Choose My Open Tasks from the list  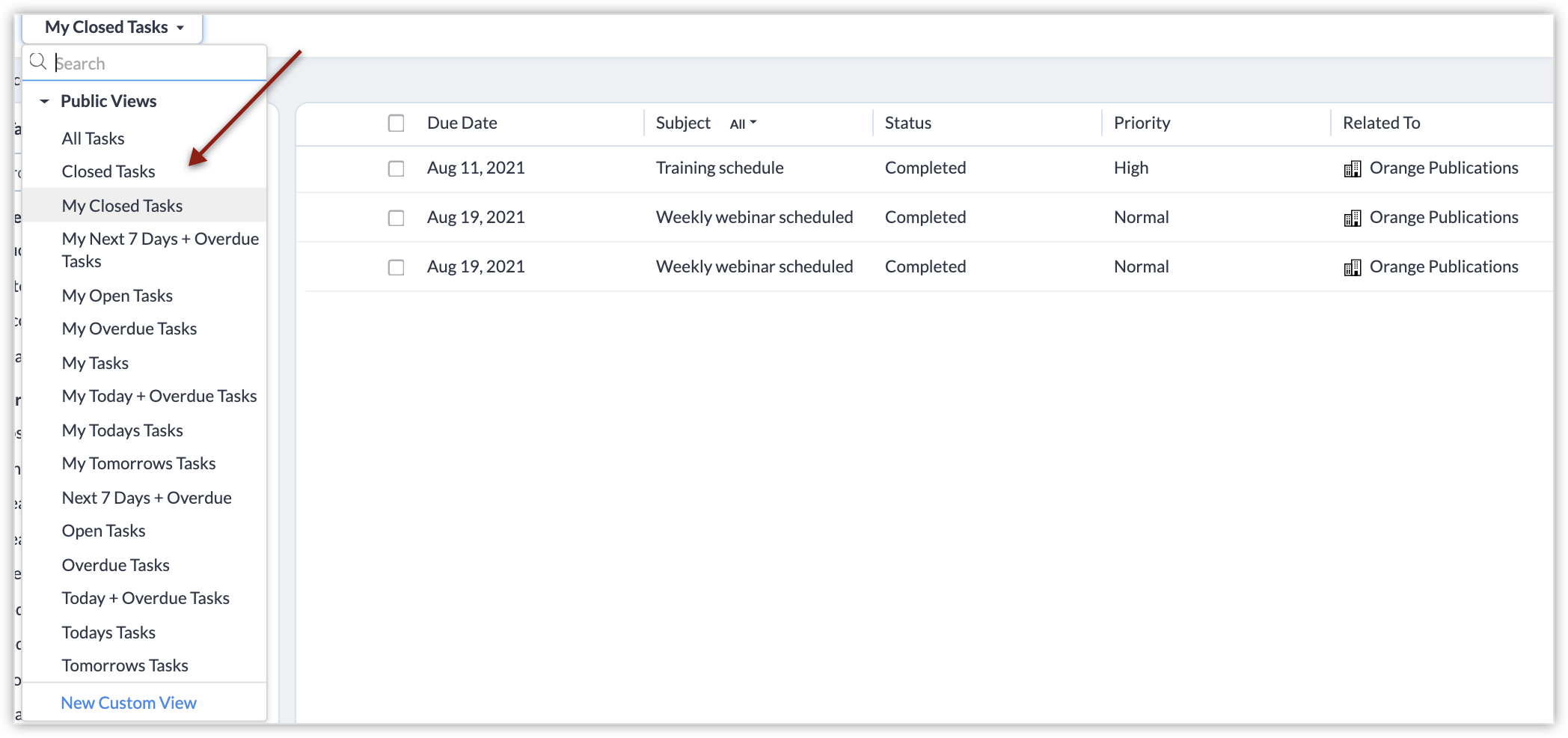(117, 296)
